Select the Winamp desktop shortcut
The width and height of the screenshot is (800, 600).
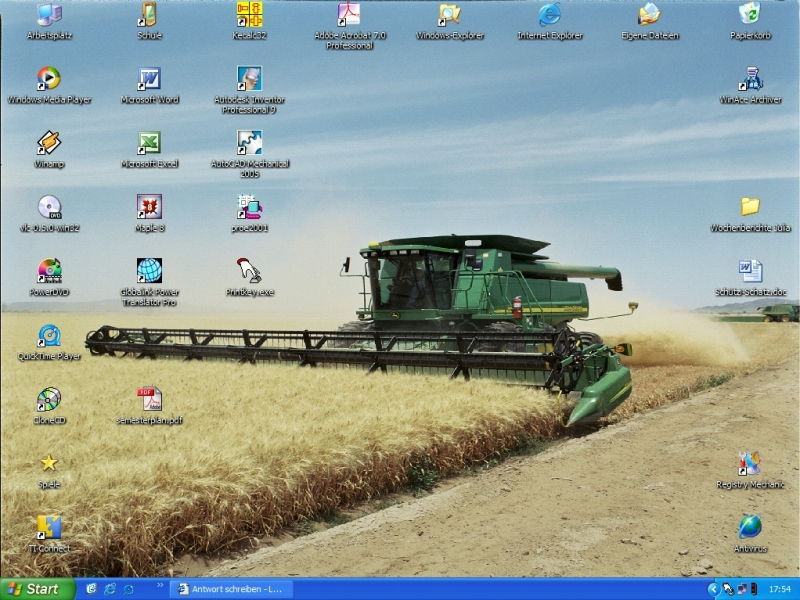[49, 143]
